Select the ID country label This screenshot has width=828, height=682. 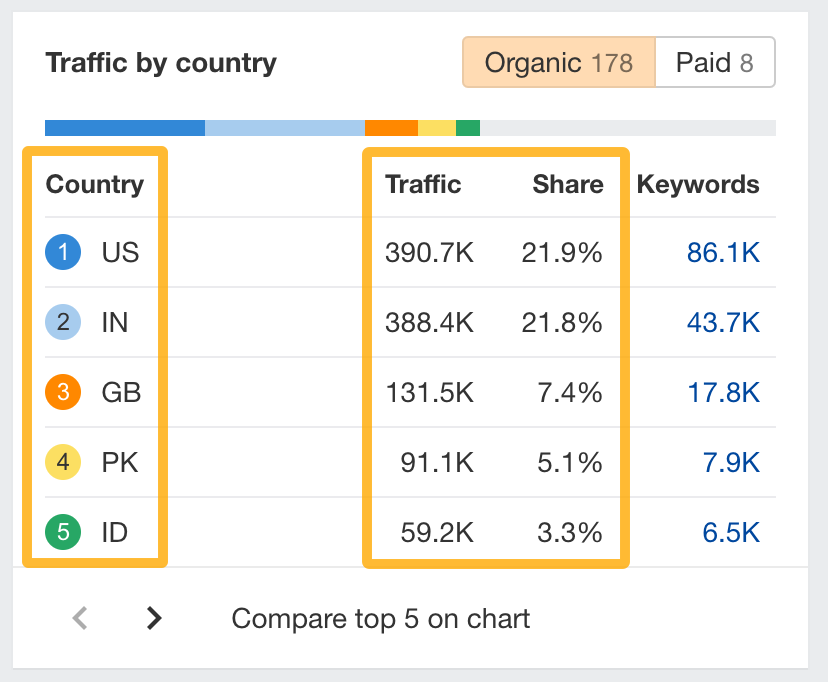click(x=115, y=532)
